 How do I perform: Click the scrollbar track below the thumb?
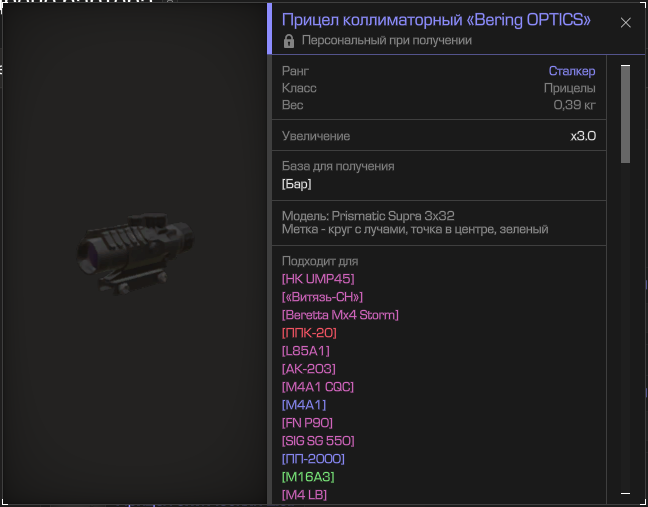625,326
